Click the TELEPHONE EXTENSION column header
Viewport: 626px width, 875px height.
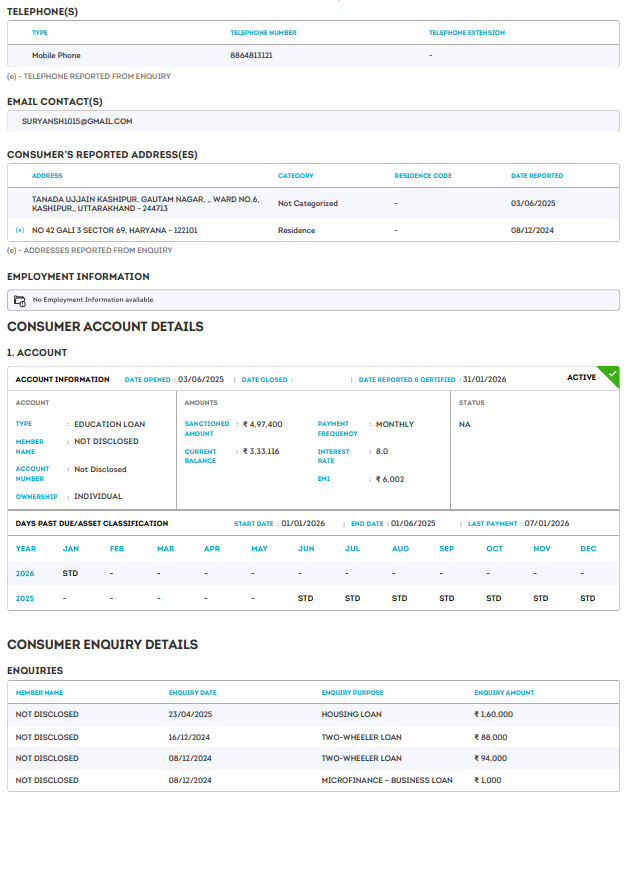tap(467, 33)
